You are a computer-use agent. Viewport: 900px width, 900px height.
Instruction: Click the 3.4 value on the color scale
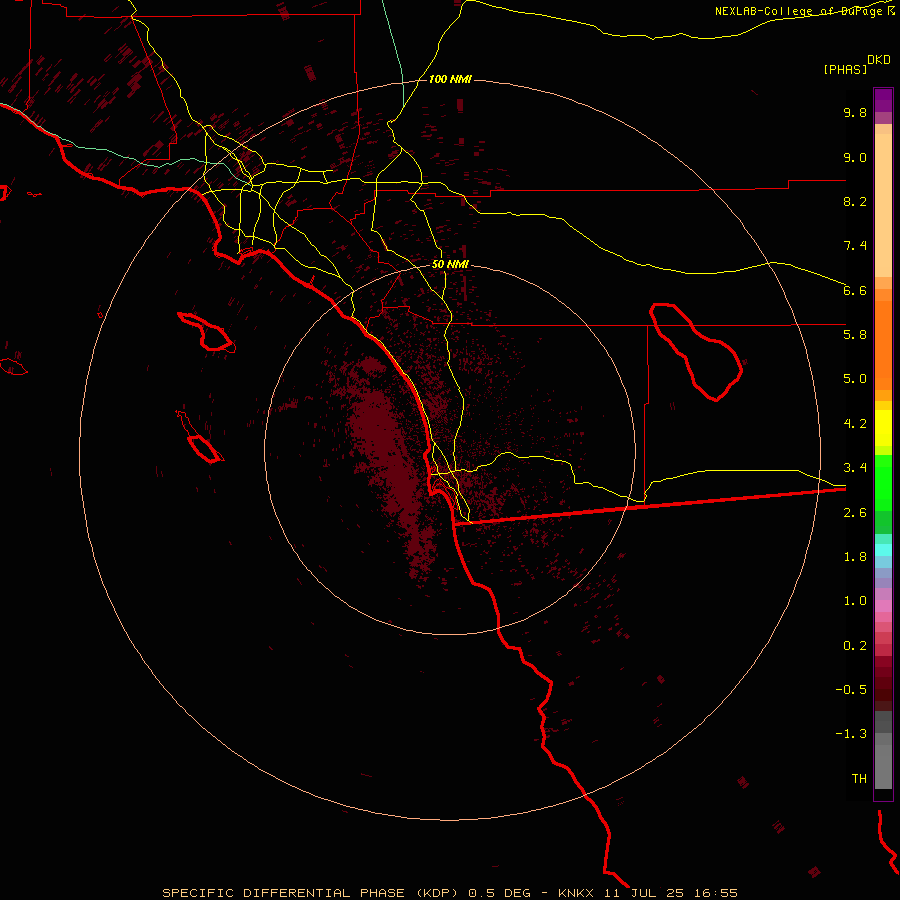point(855,468)
